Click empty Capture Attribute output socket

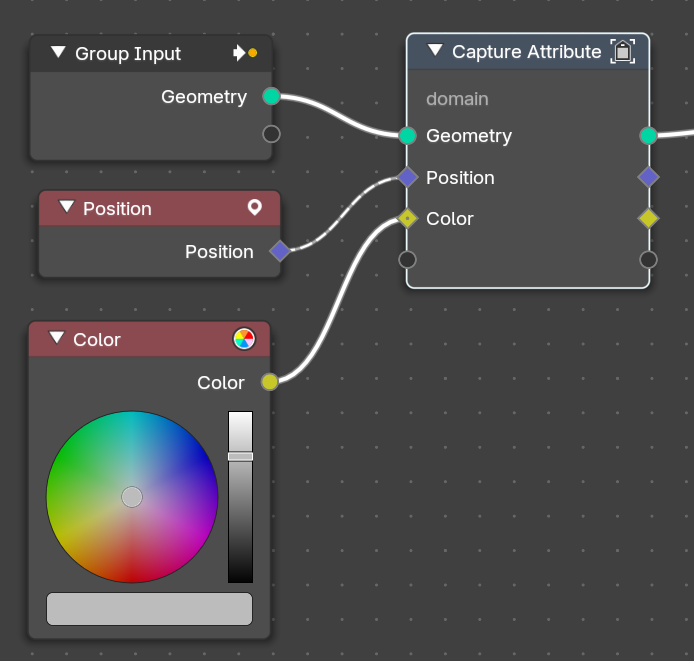pyautogui.click(x=648, y=260)
